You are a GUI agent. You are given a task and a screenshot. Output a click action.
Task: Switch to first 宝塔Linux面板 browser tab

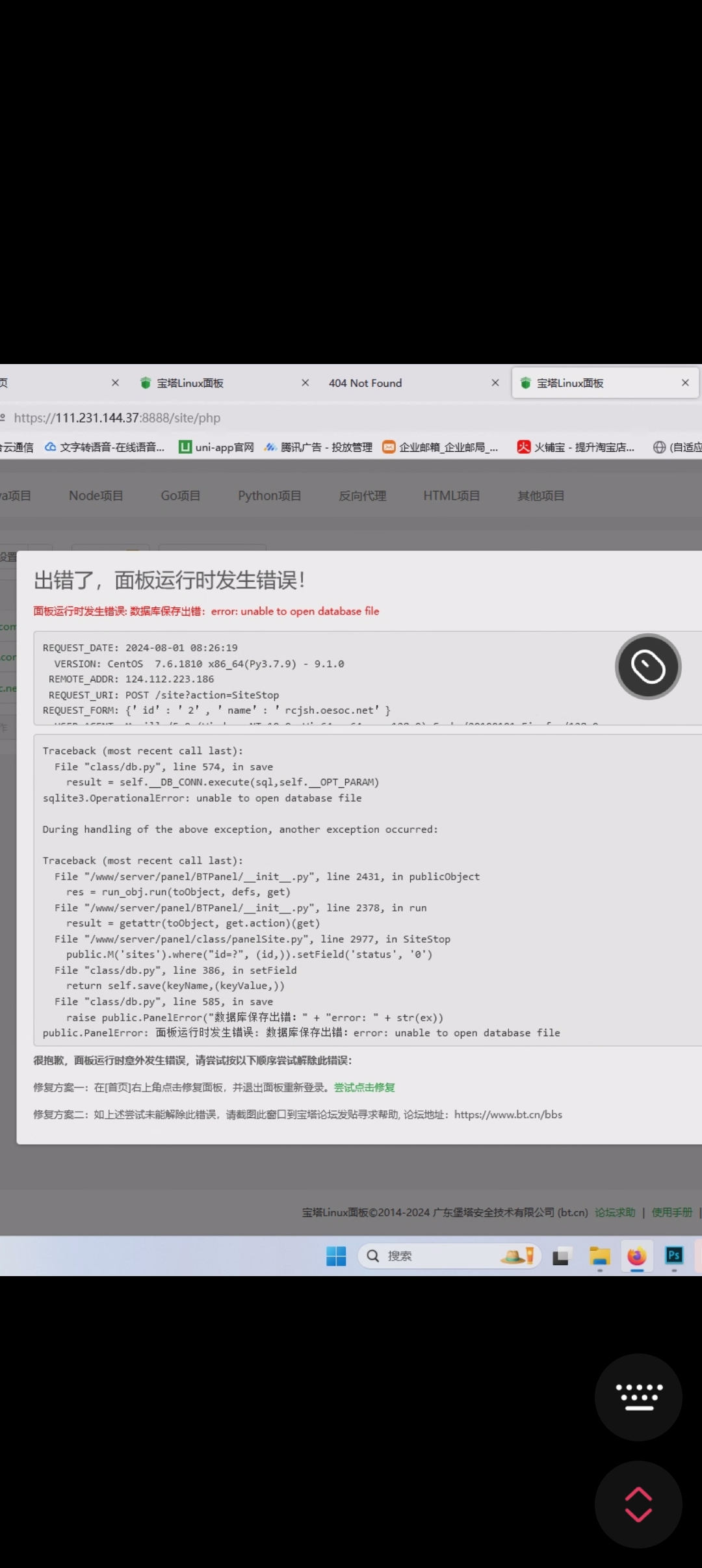click(x=190, y=383)
